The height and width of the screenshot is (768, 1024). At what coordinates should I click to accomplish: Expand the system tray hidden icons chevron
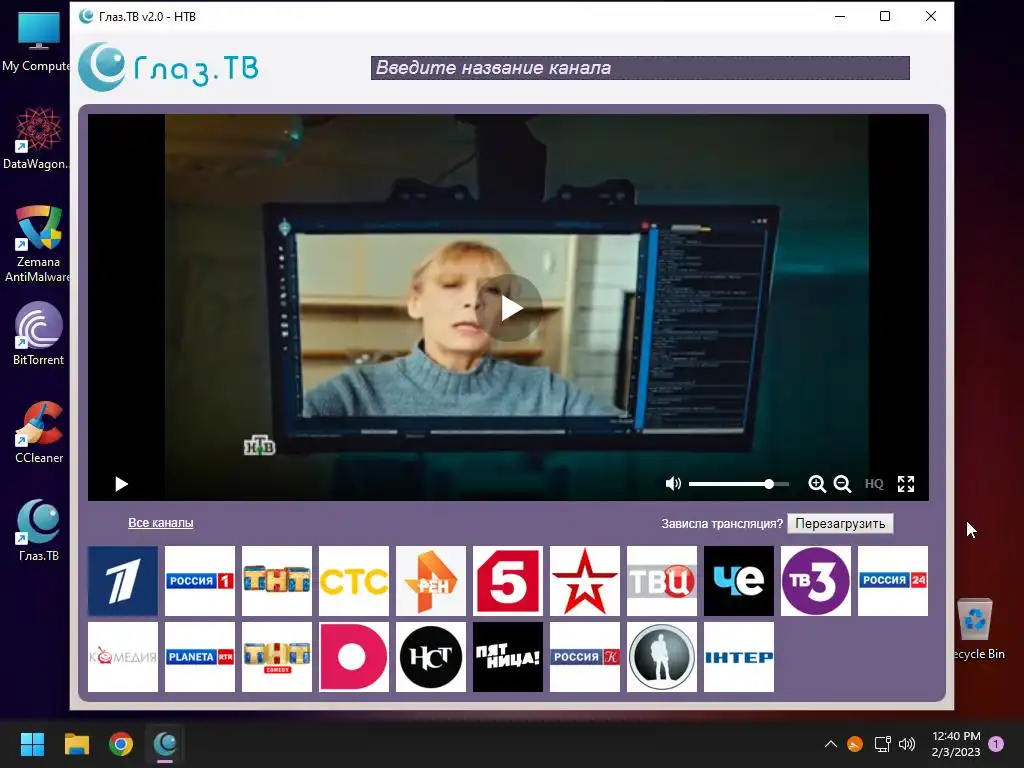click(831, 744)
